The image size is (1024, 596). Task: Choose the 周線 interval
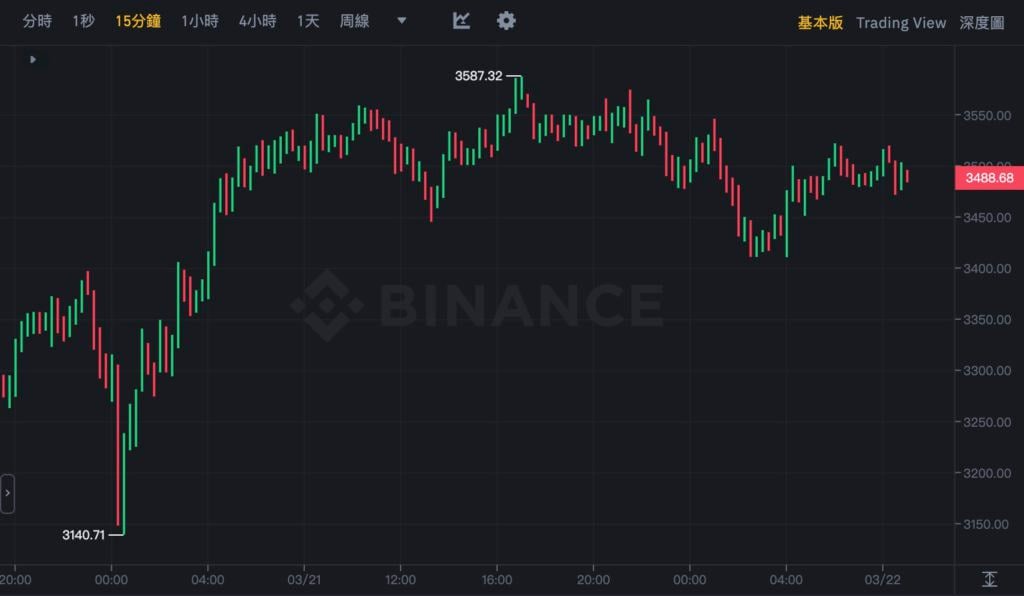pos(354,21)
